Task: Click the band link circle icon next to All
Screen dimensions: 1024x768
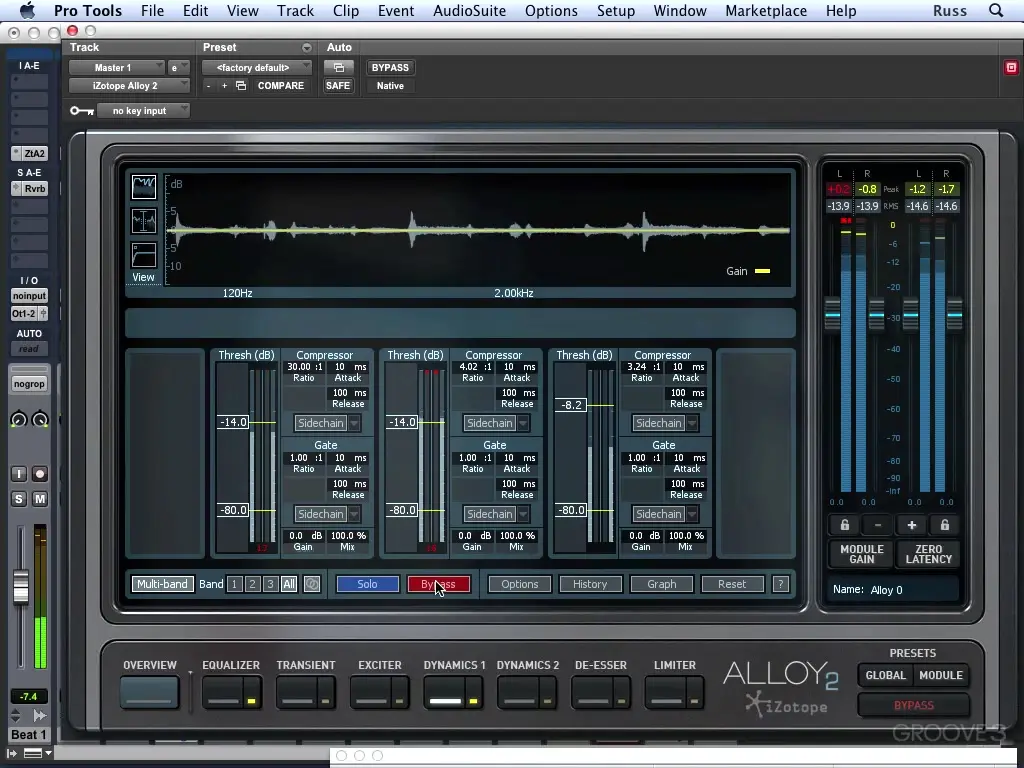Action: click(312, 584)
